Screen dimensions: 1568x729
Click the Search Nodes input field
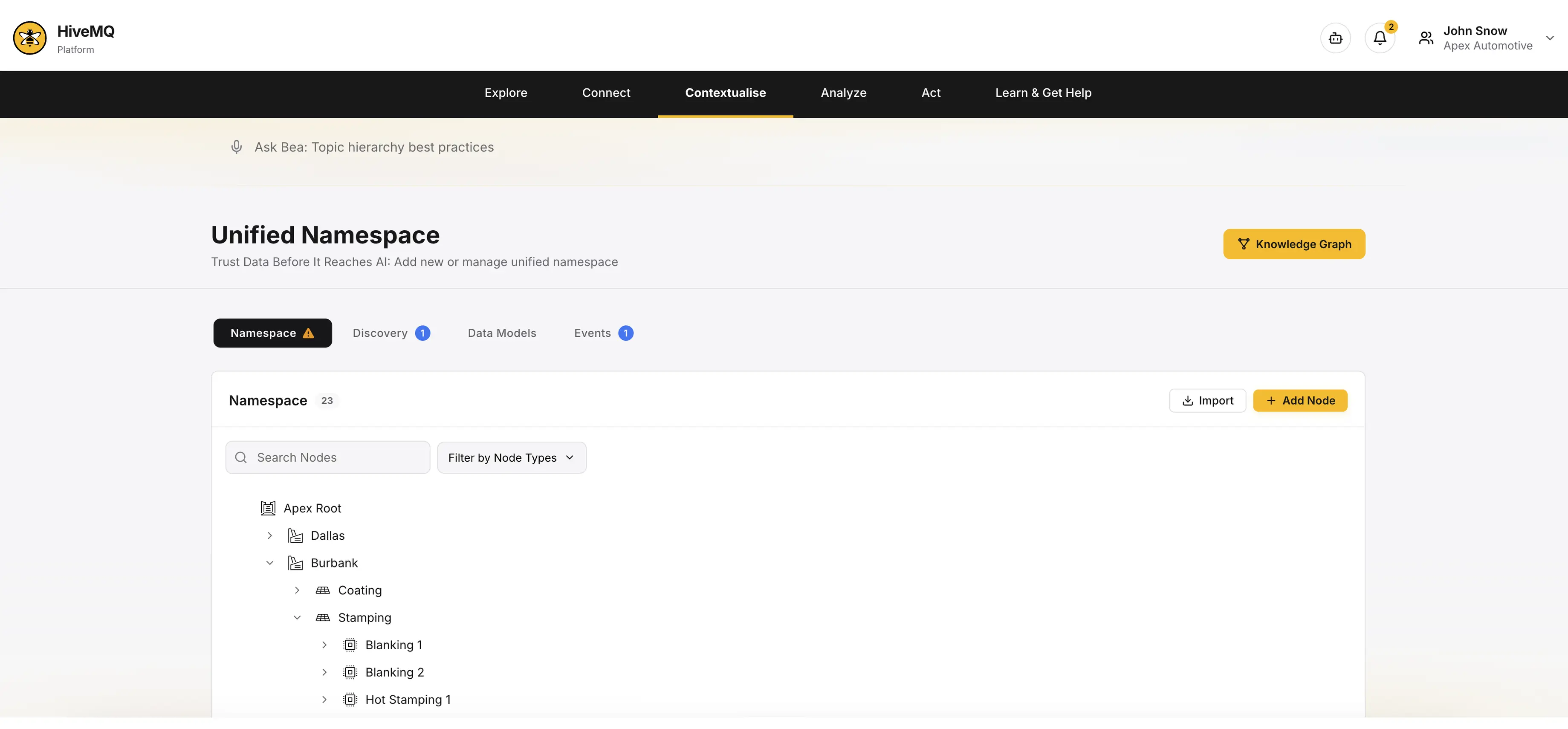point(328,457)
